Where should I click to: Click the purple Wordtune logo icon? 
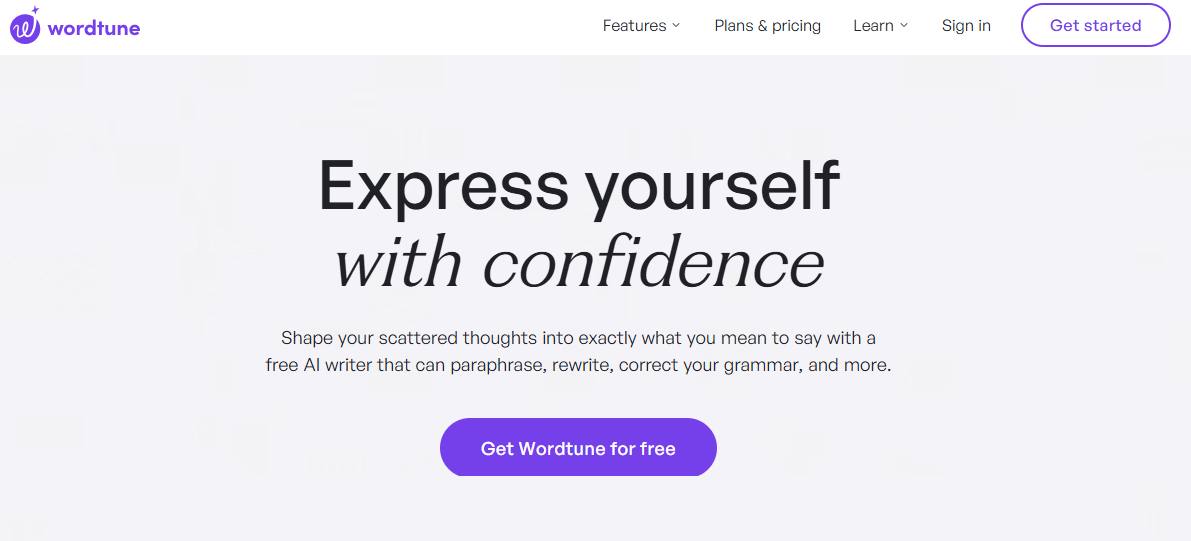tap(24, 27)
